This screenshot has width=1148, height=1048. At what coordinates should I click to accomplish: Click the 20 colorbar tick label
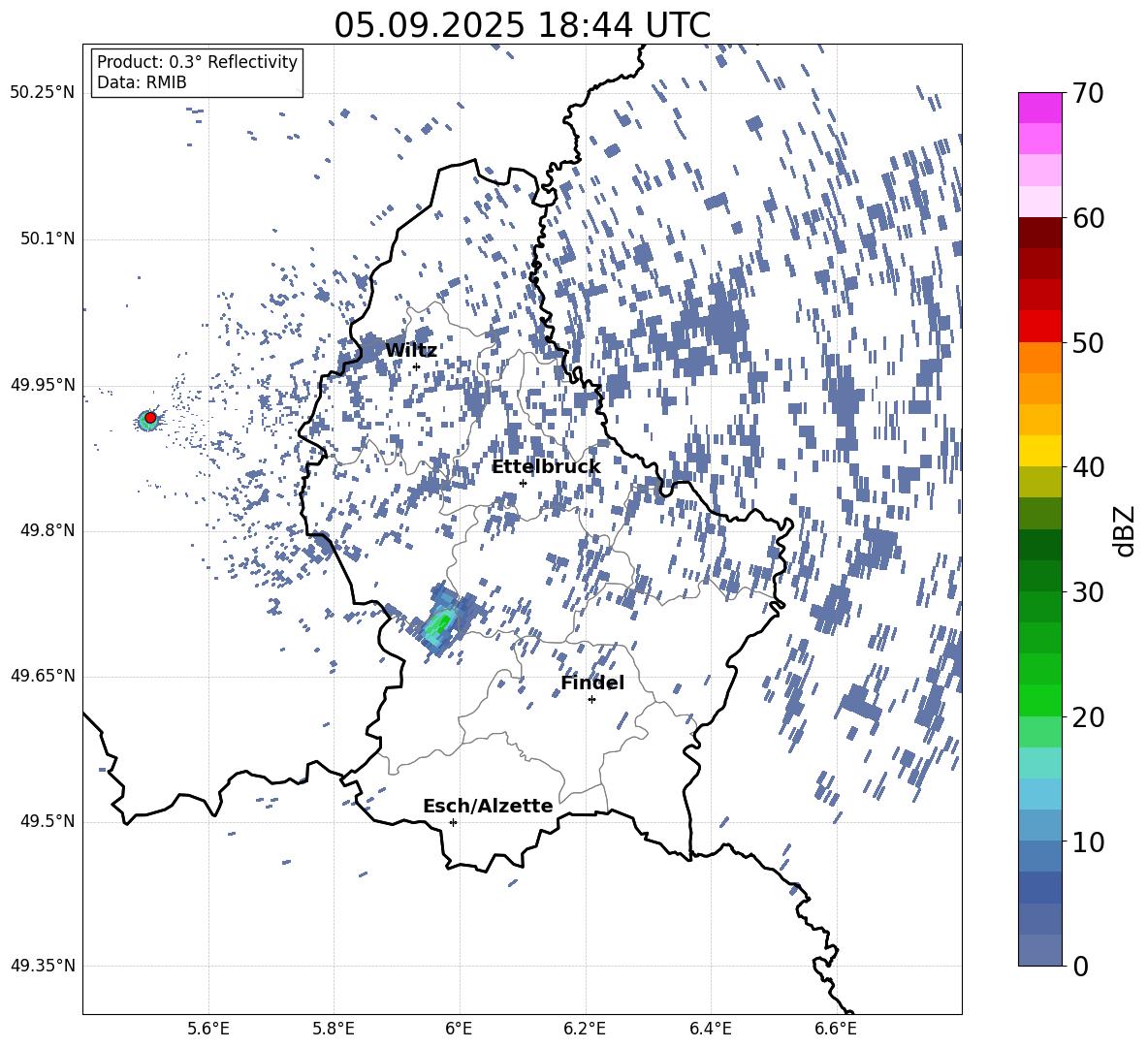1088,717
